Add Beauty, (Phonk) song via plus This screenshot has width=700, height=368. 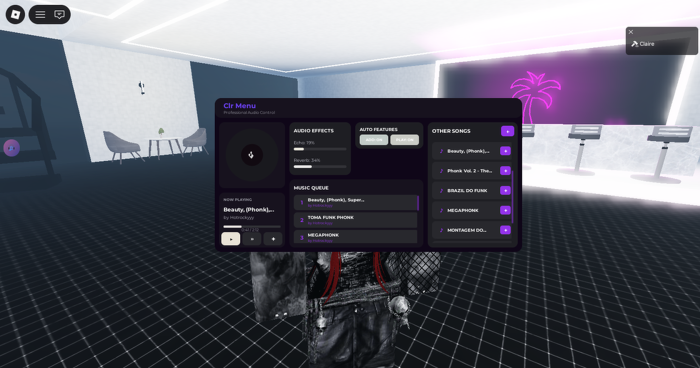tap(505, 151)
